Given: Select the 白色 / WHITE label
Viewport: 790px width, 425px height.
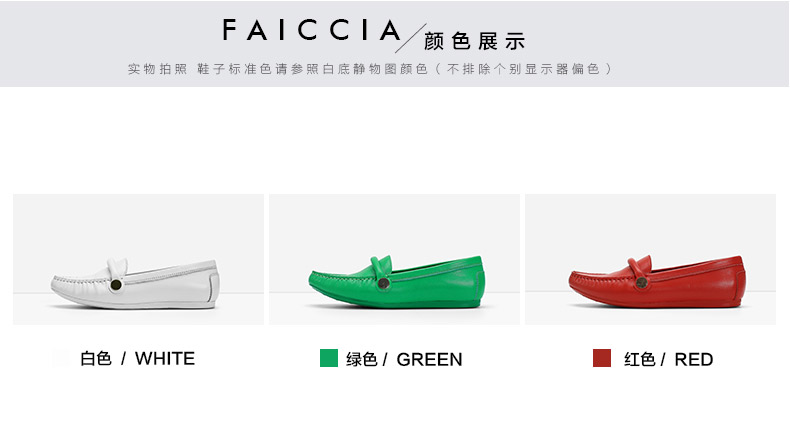Looking at the screenshot, I should click(x=137, y=359).
